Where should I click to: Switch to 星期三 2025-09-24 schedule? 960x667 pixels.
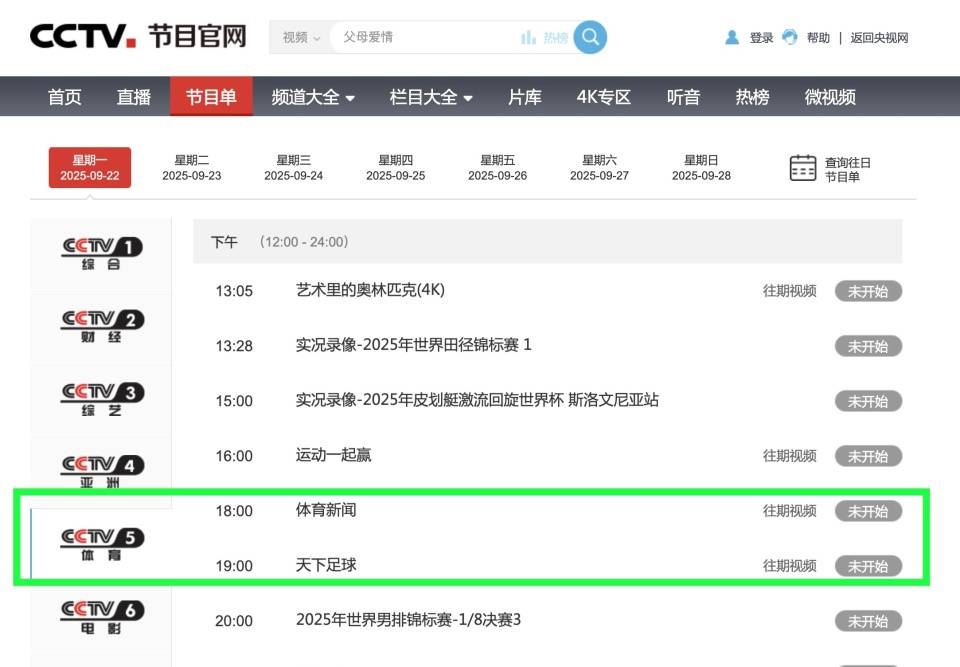(293, 168)
